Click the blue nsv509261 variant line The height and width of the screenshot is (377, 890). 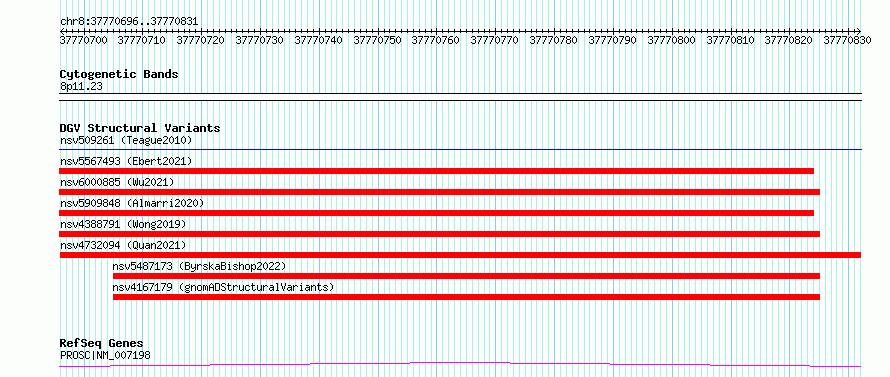pyautogui.click(x=460, y=150)
